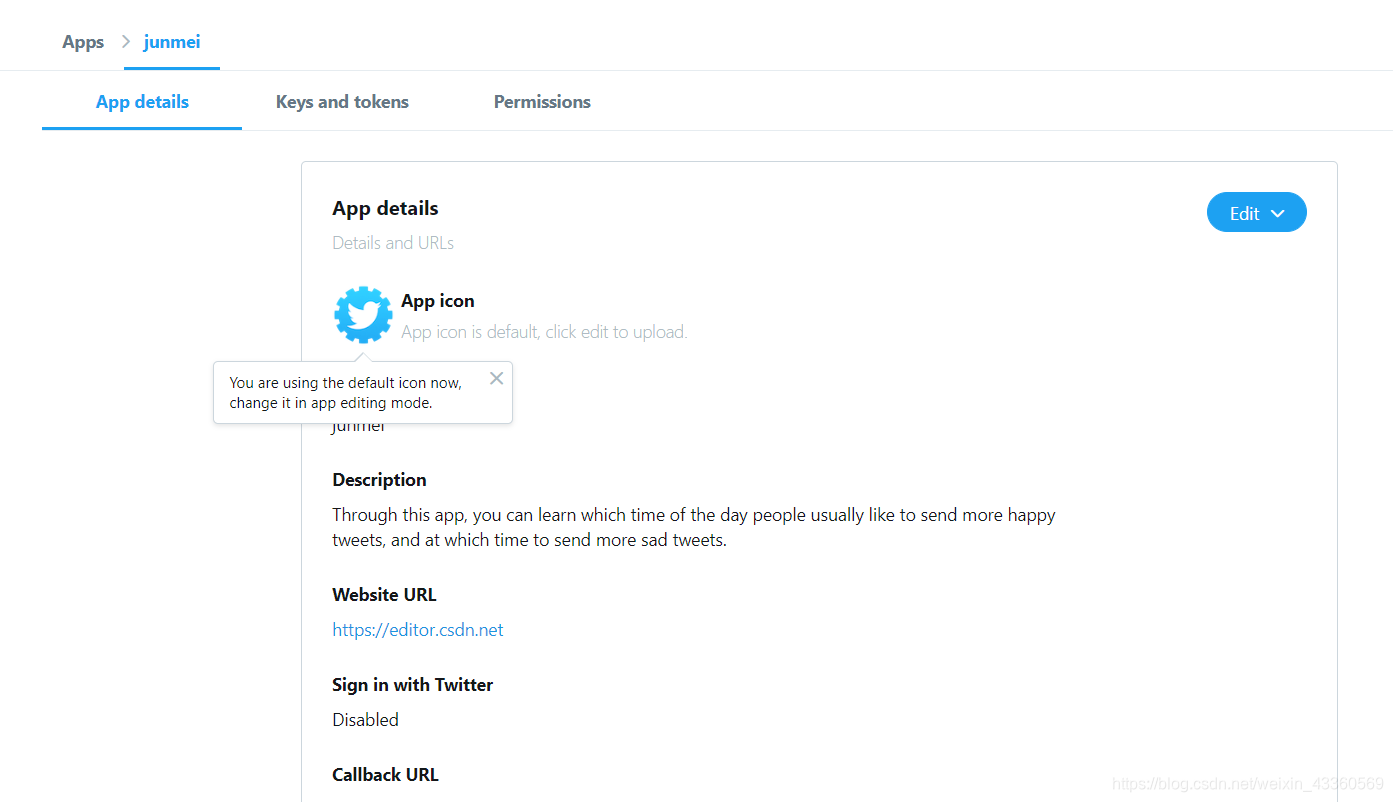This screenshot has height=802, width=1393.
Task: Click the 'App icon' label
Action: pos(438,301)
